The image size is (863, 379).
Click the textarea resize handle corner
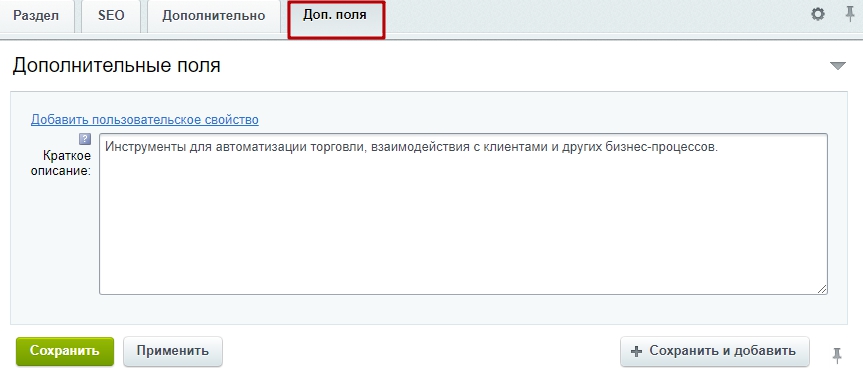click(x=822, y=289)
